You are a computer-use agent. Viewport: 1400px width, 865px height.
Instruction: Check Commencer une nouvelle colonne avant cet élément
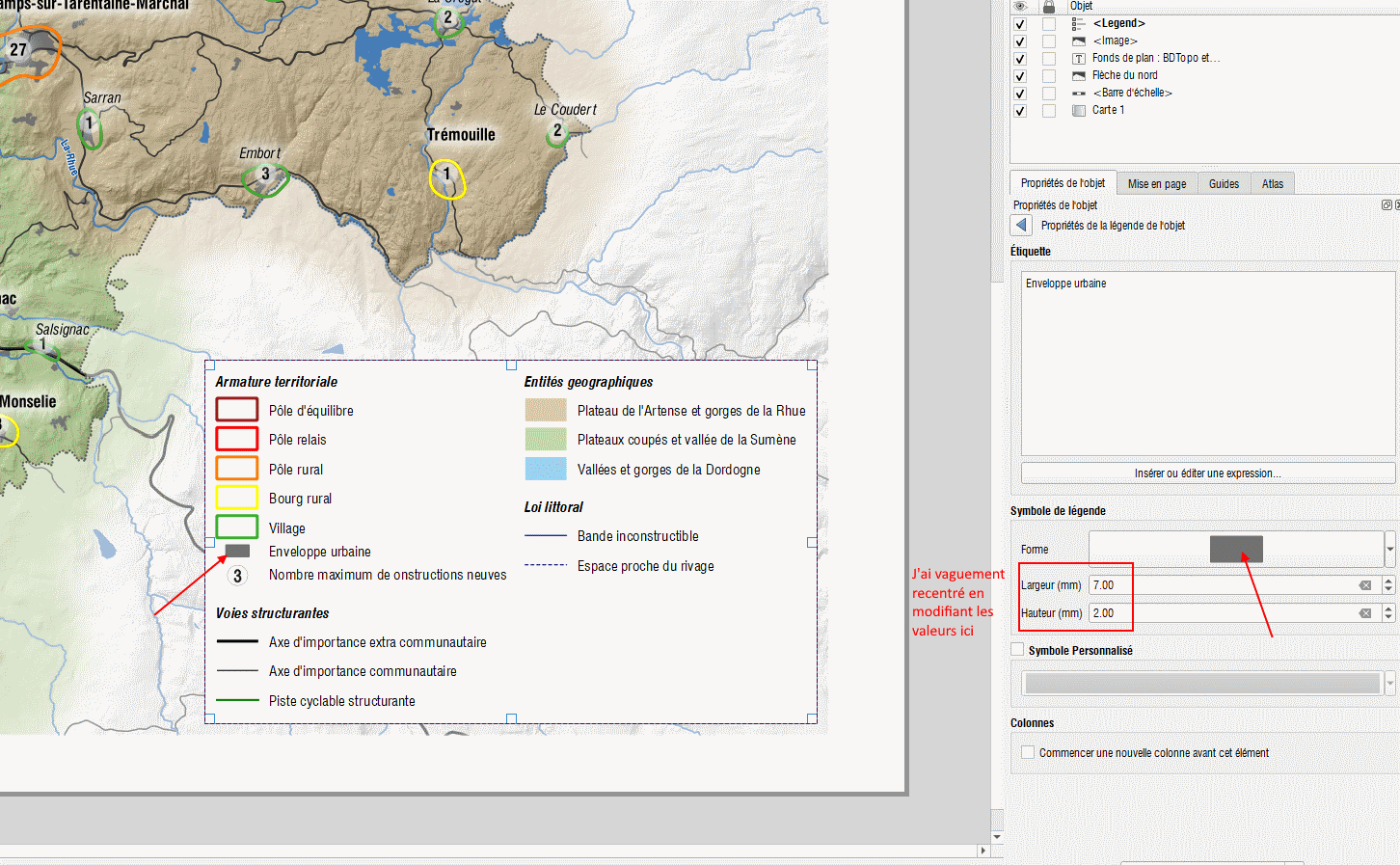[x=1028, y=752]
